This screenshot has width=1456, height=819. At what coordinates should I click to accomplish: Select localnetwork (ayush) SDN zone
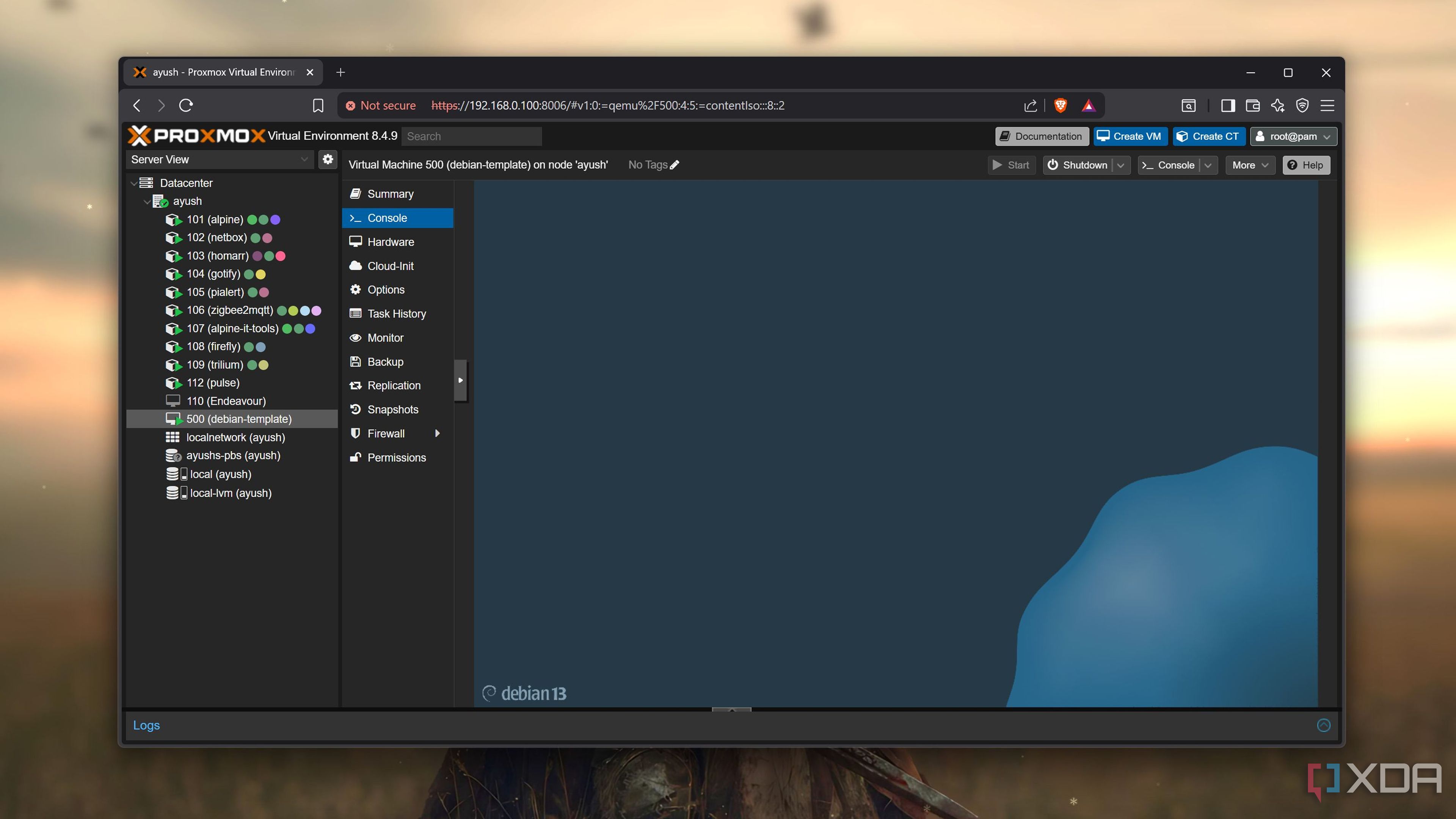232,438
